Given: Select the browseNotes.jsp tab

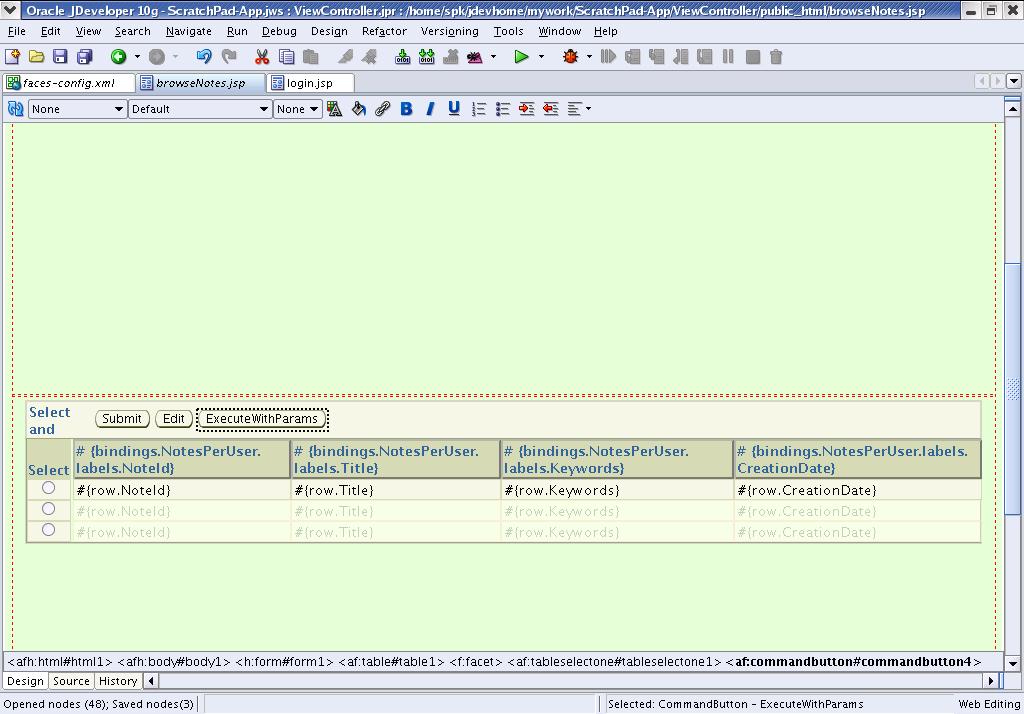Looking at the screenshot, I should click(200, 83).
